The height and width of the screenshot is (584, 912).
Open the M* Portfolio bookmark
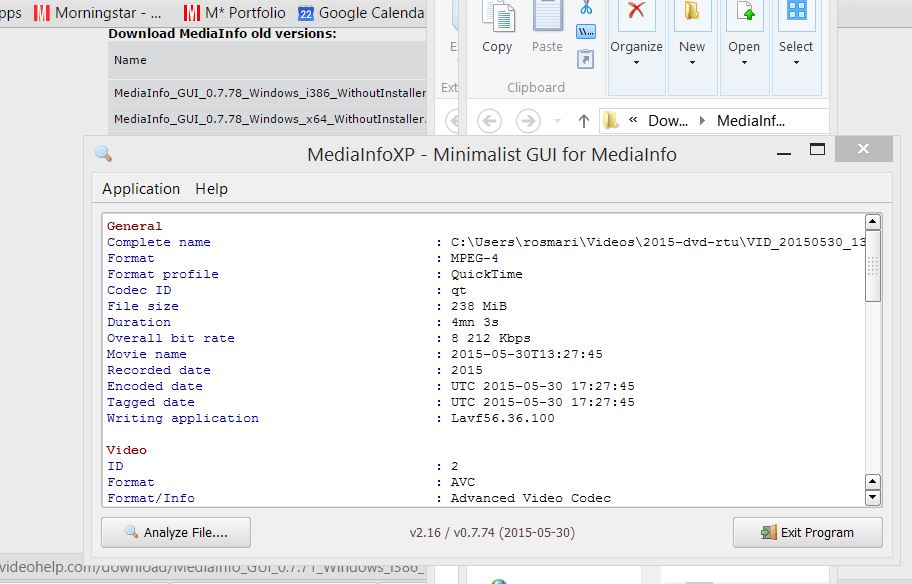234,13
